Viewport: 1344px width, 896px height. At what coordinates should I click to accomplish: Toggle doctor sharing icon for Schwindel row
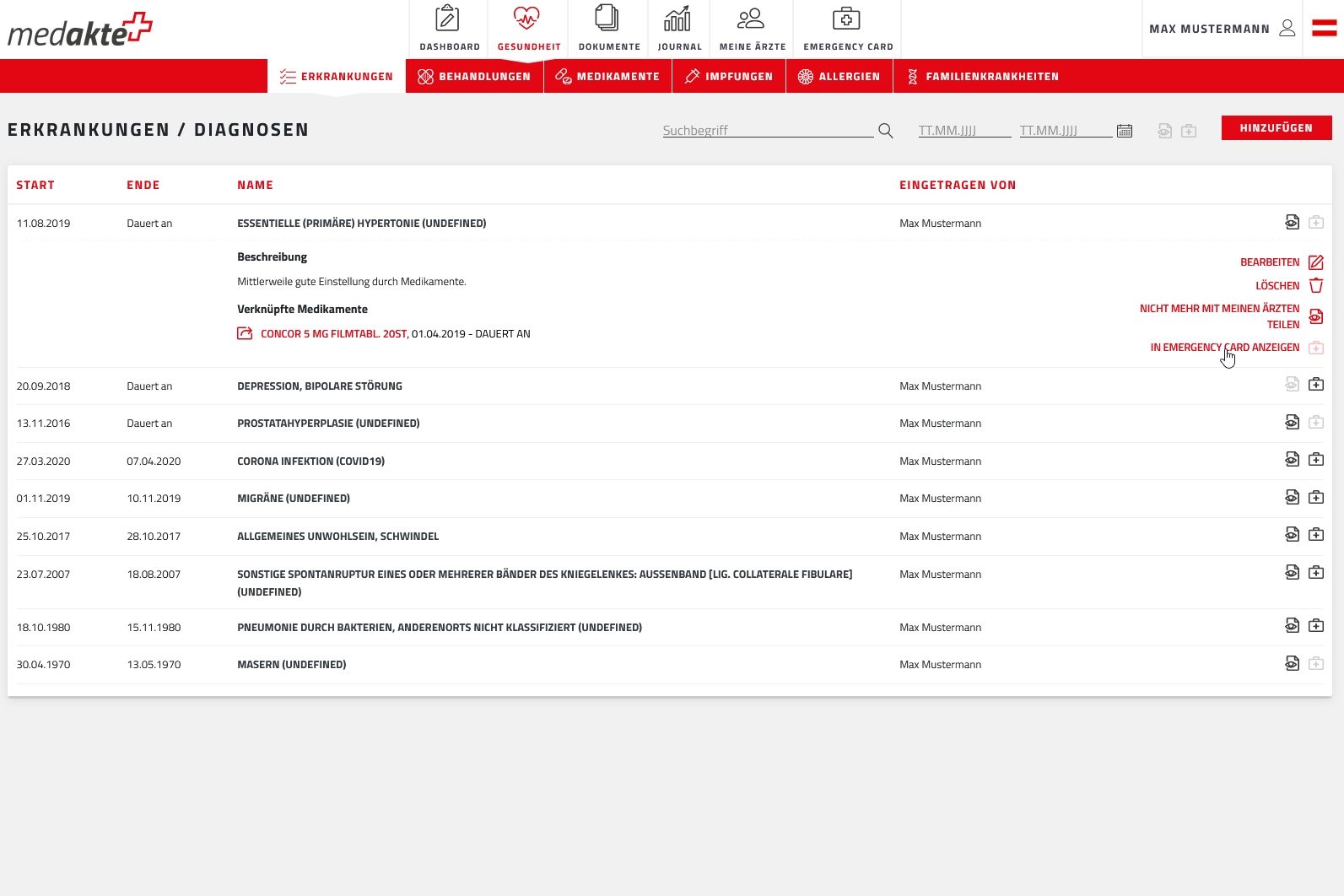(x=1292, y=535)
